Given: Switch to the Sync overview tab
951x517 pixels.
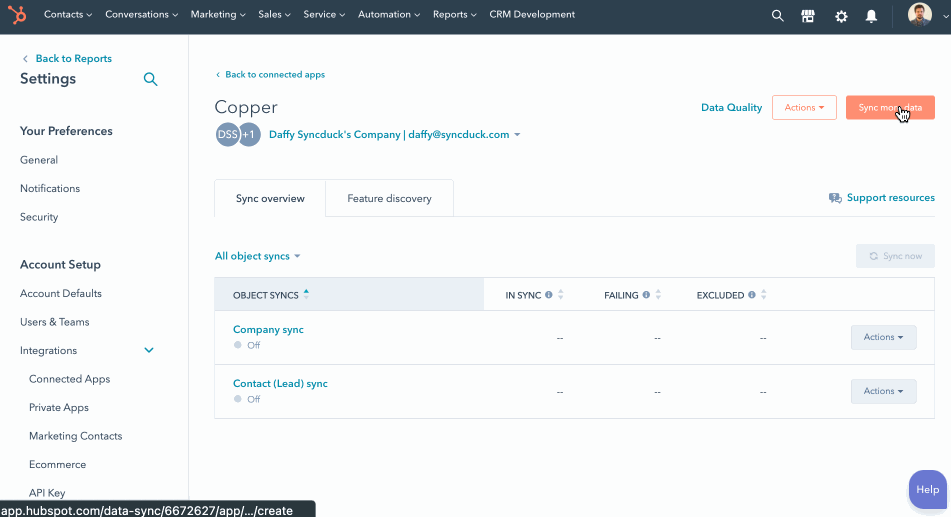Looking at the screenshot, I should point(270,198).
